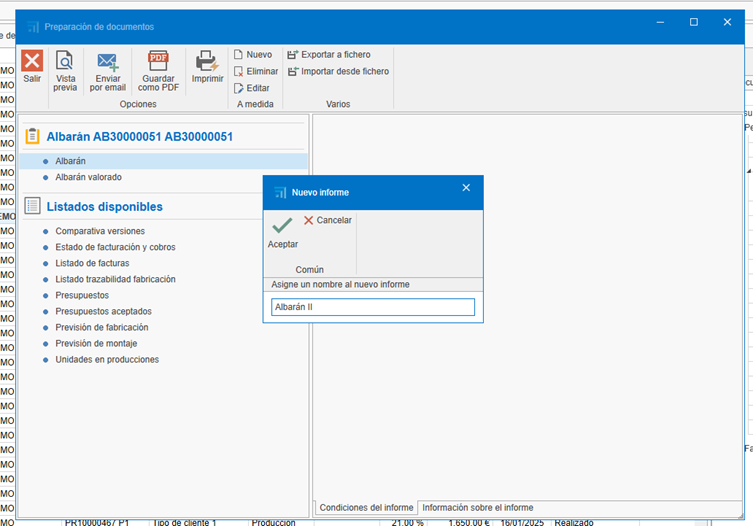
Task: Click the Listados disponibles heading
Action: click(105, 207)
